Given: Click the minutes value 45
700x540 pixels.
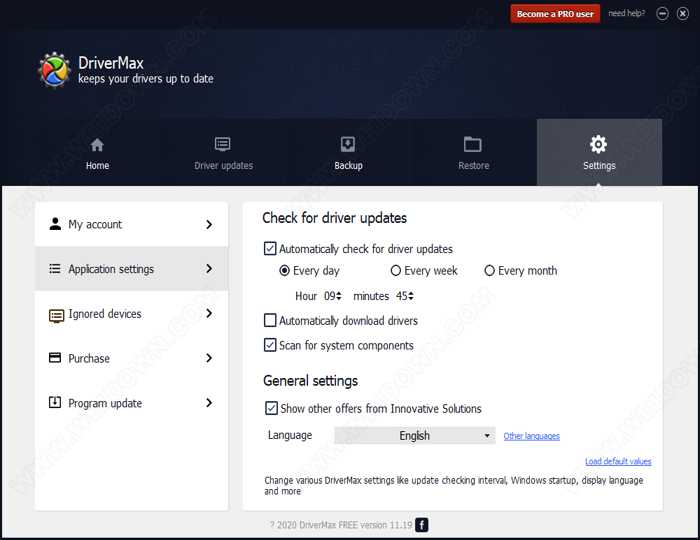Looking at the screenshot, I should 401,296.
